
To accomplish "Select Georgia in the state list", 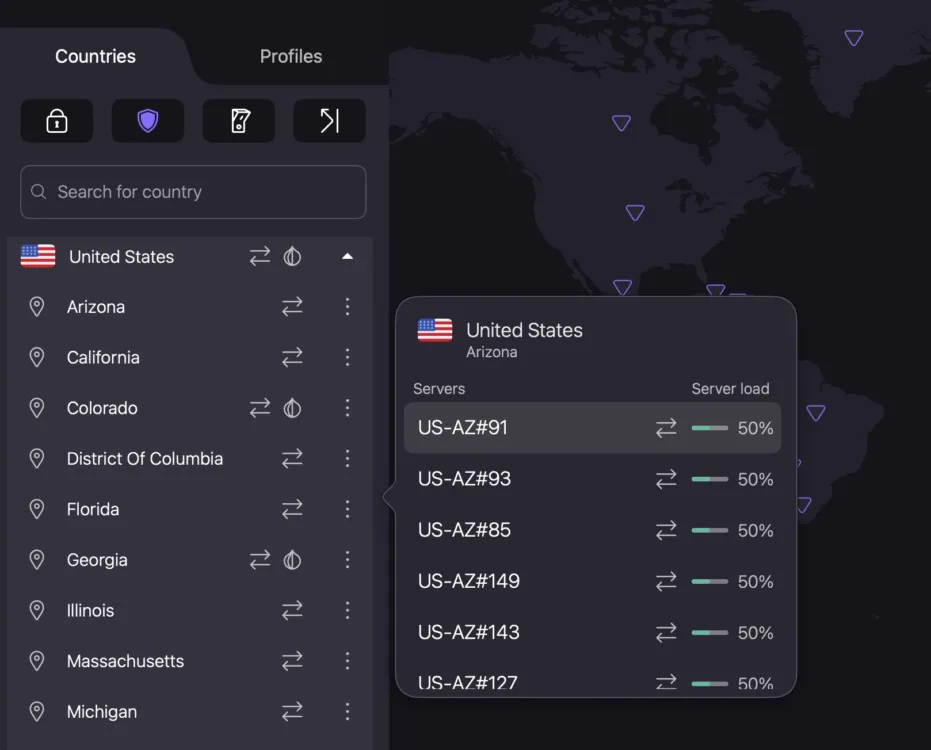I will click(97, 560).
